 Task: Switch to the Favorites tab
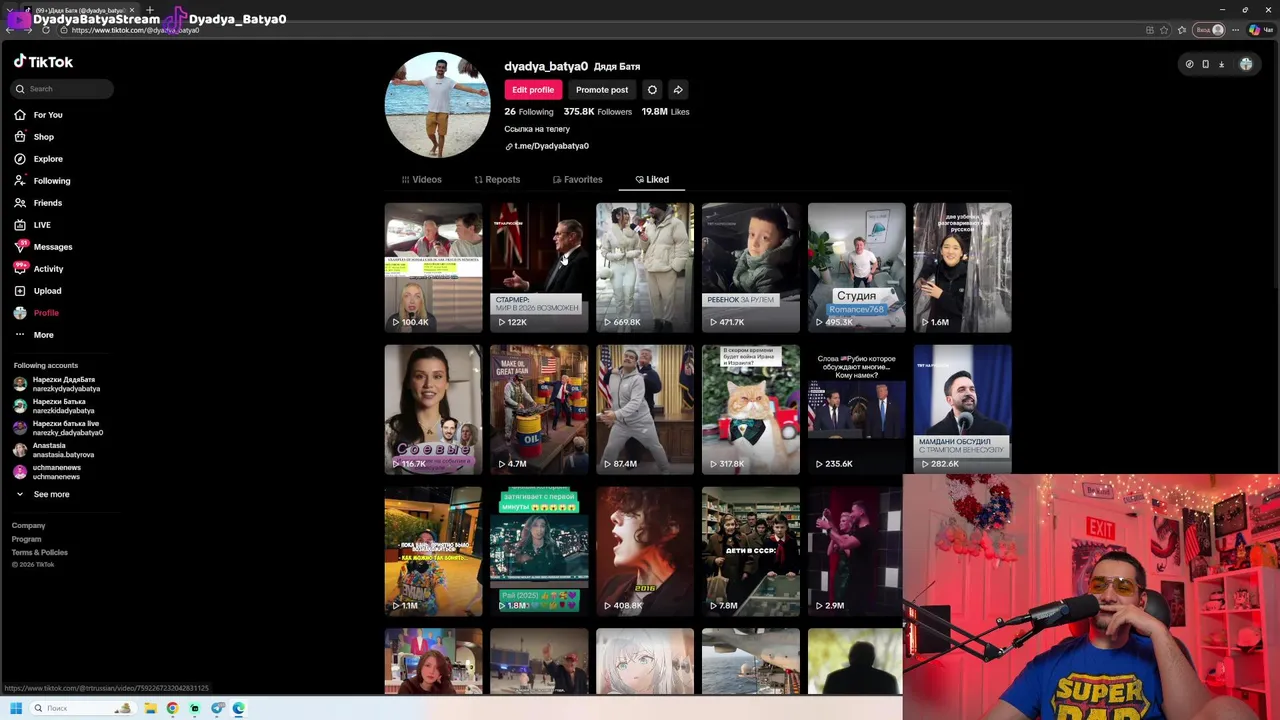[578, 180]
